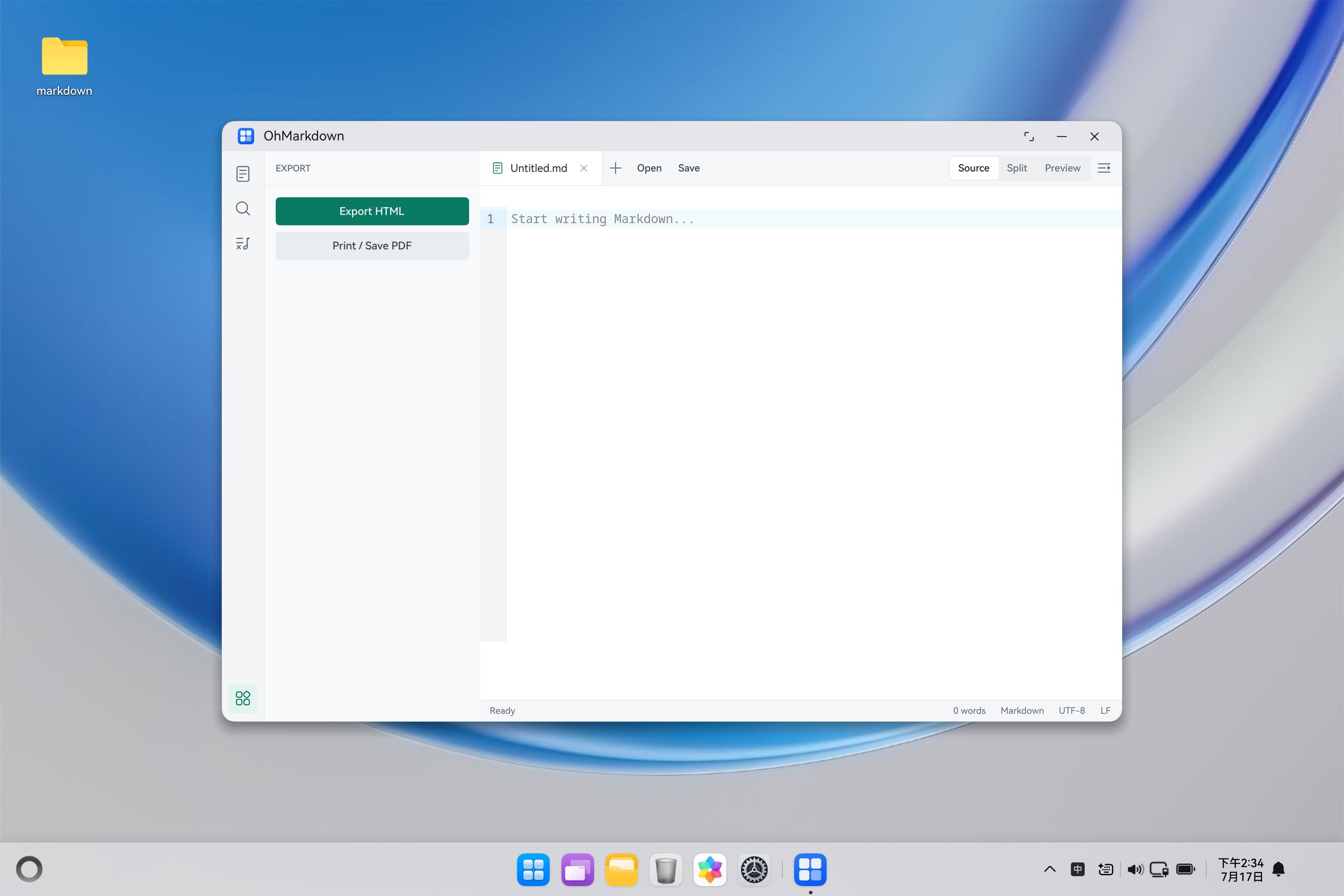Click the 0 words status entry
1344x896 pixels.
click(x=969, y=710)
